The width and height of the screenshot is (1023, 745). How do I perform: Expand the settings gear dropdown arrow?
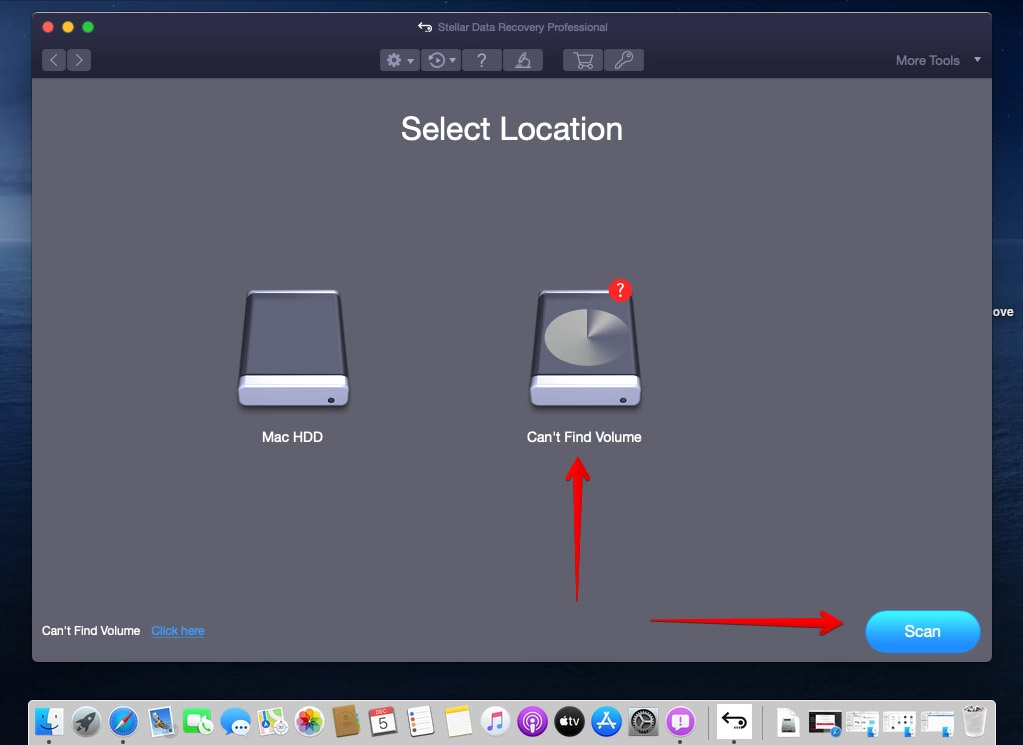tap(410, 61)
